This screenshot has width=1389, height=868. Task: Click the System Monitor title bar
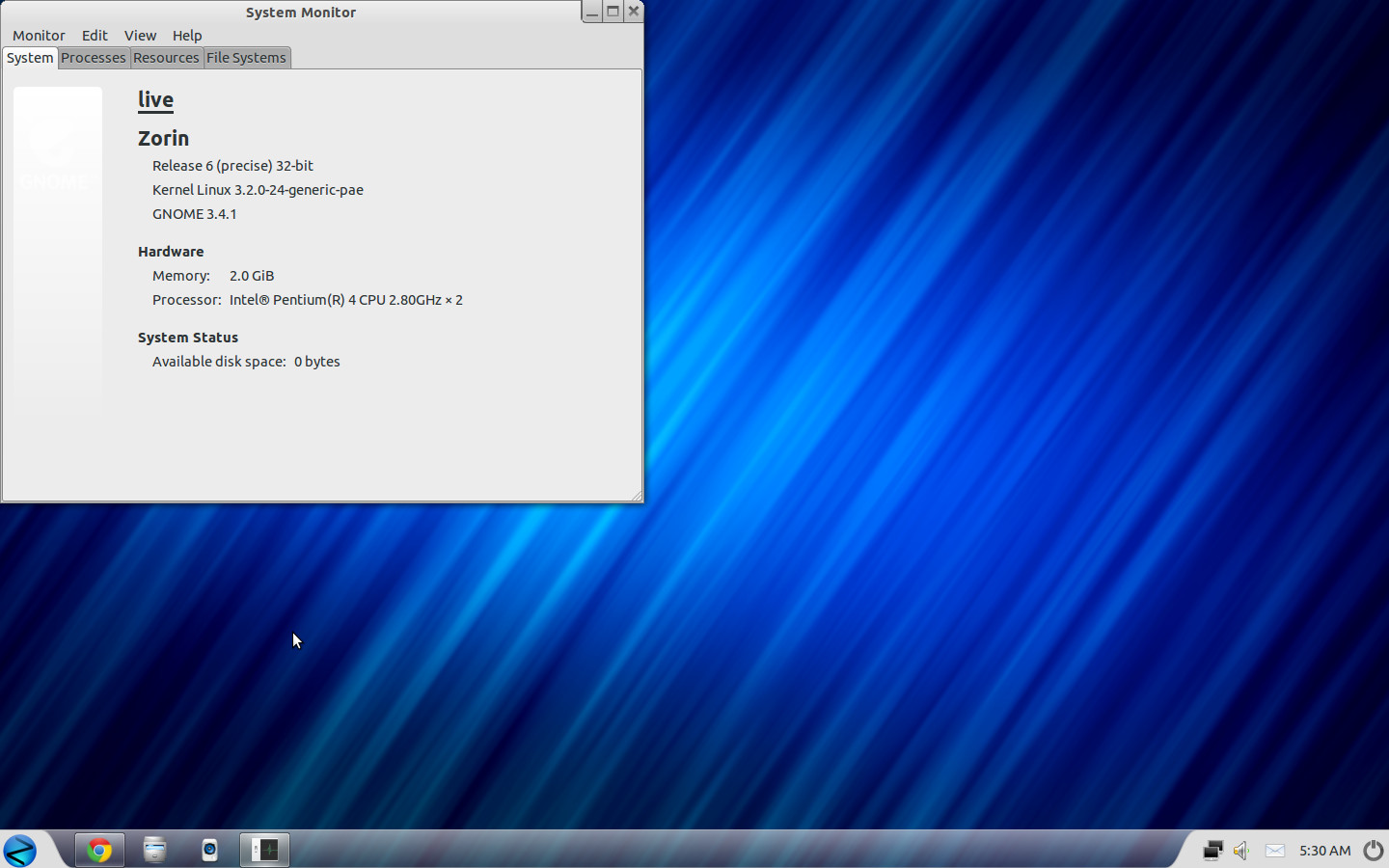click(300, 12)
